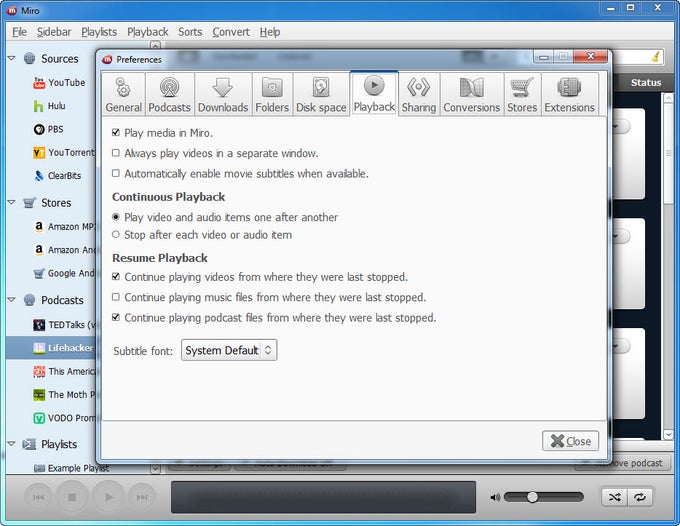Open the Convert menu
Viewport: 680px width, 526px height.
point(231,32)
